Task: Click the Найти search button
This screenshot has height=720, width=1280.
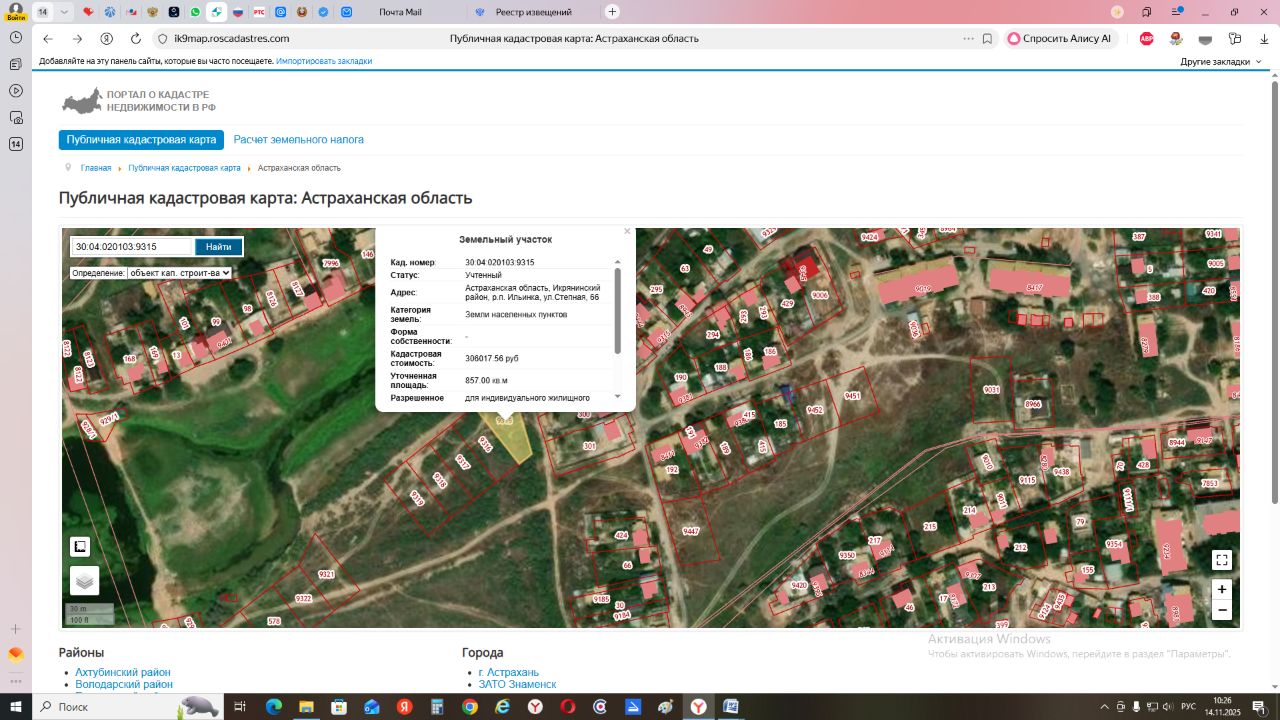Action: (x=219, y=246)
